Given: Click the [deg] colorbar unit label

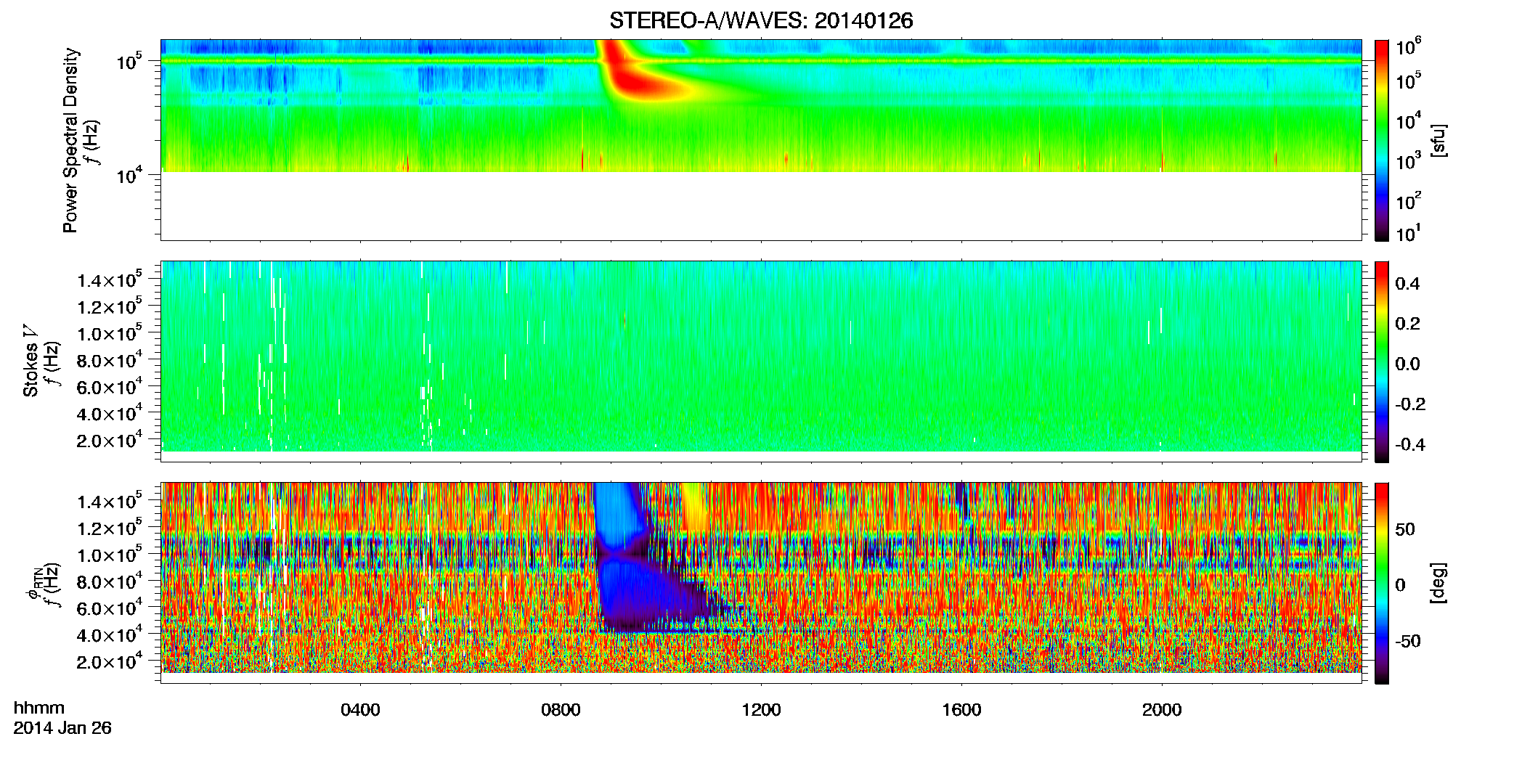Looking at the screenshot, I should point(1438,583).
